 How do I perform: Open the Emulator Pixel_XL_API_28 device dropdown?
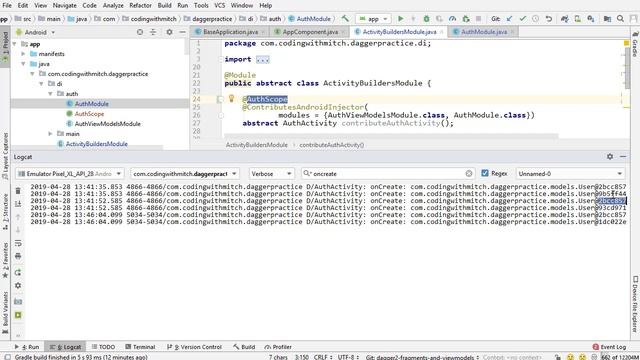click(69, 173)
